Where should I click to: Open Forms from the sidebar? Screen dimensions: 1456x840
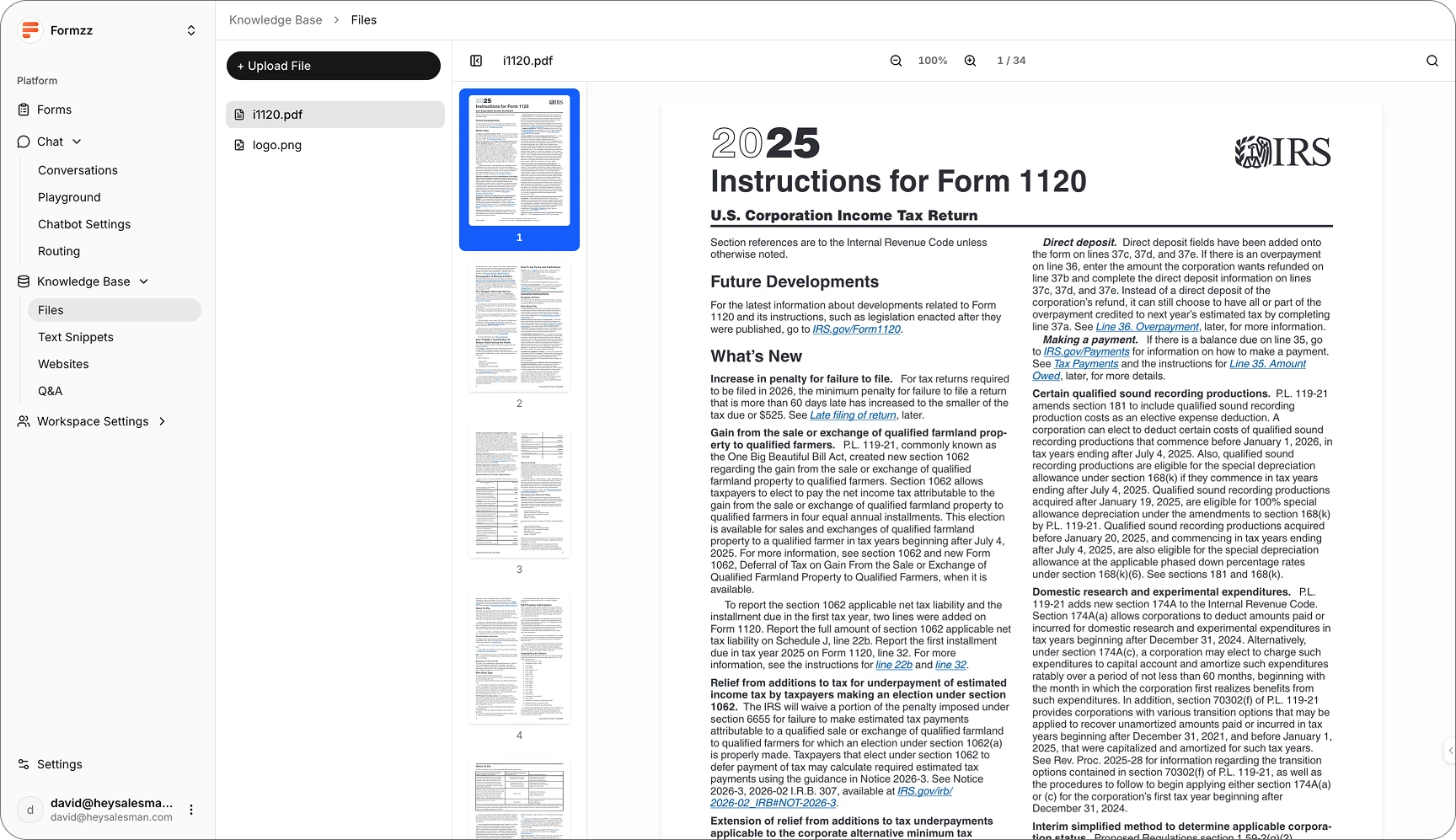pyautogui.click(x=54, y=110)
